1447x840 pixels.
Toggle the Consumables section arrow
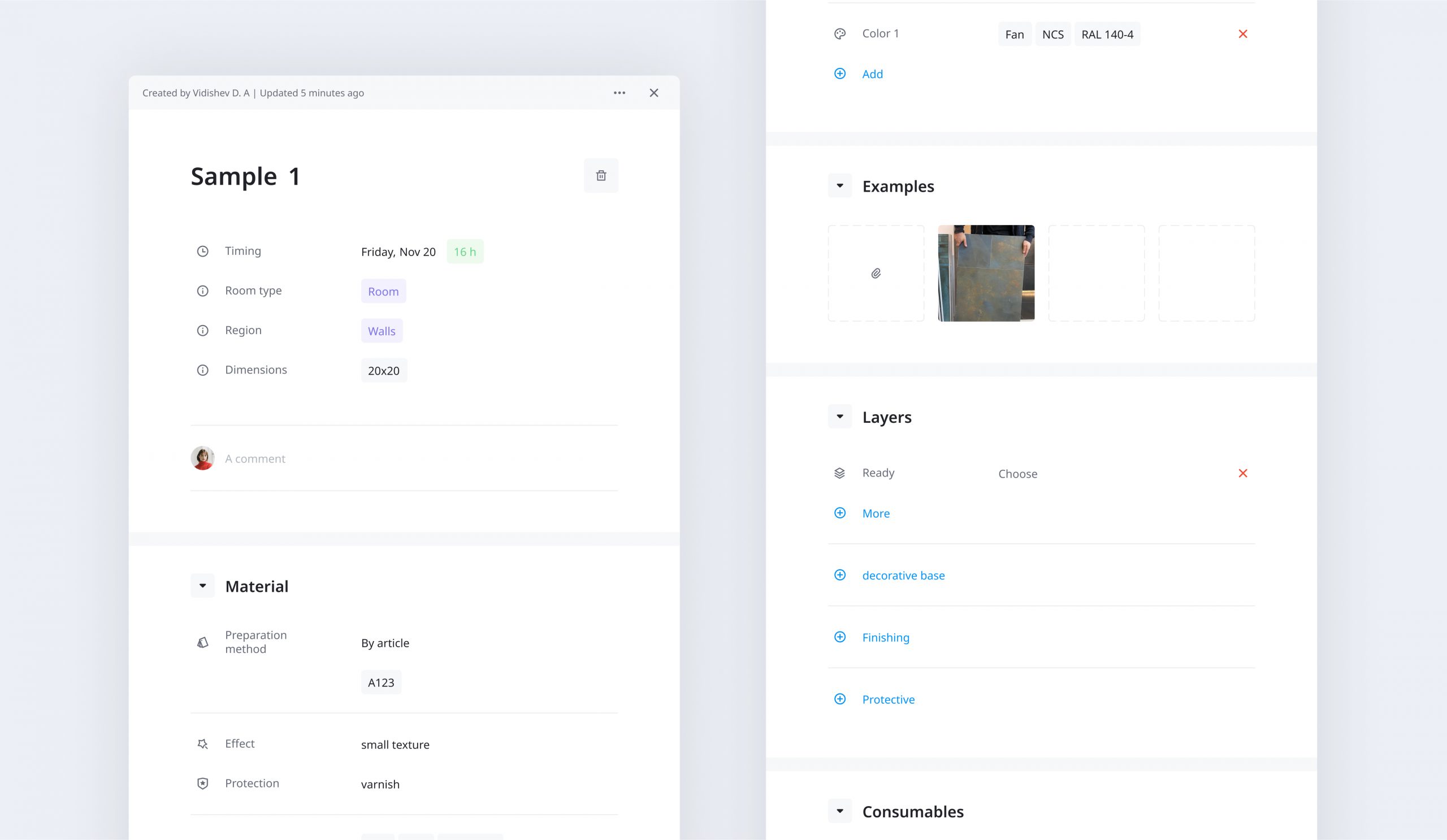[839, 811]
